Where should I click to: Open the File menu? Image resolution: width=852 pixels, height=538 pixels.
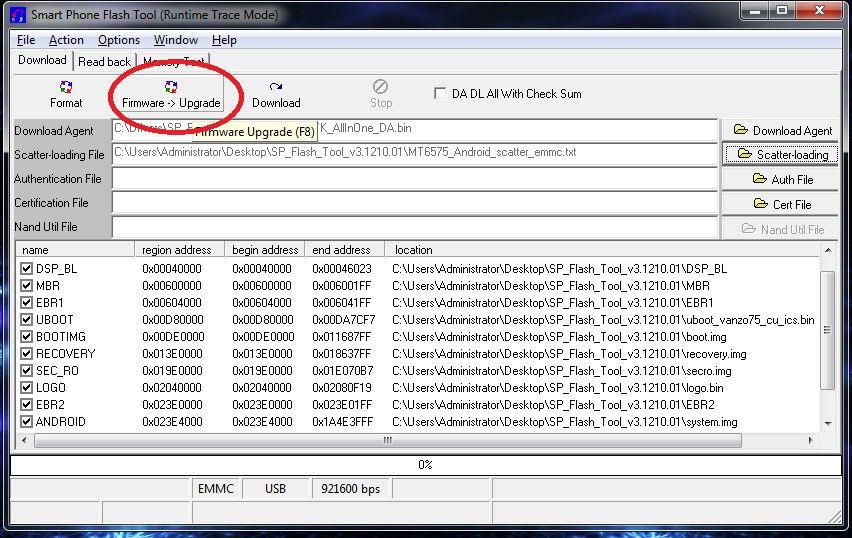26,40
